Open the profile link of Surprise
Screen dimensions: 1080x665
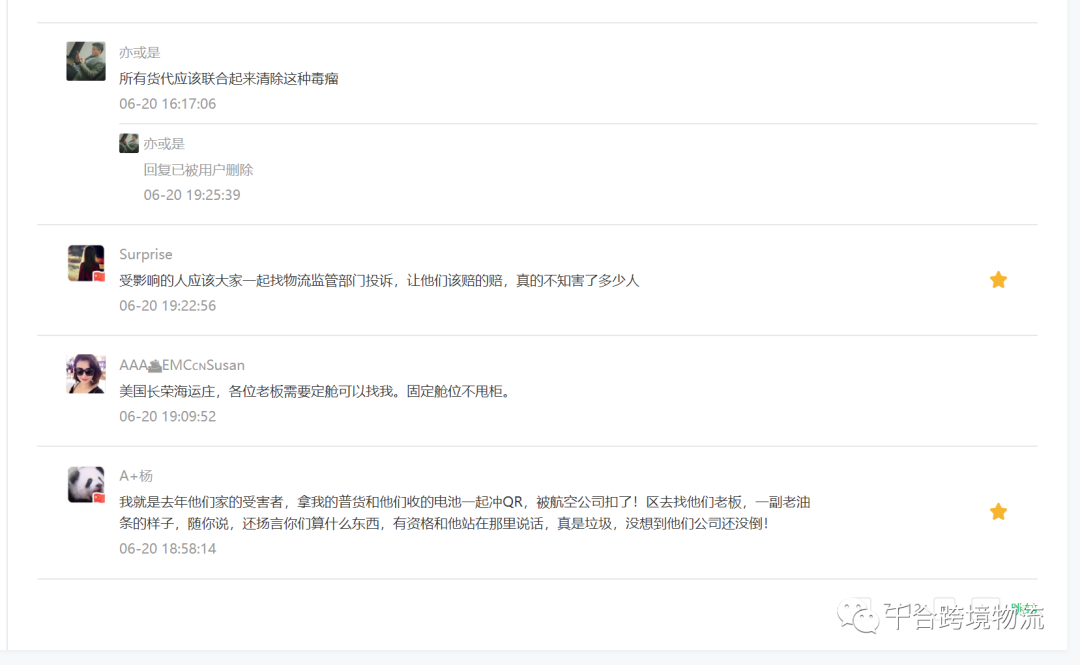click(145, 254)
